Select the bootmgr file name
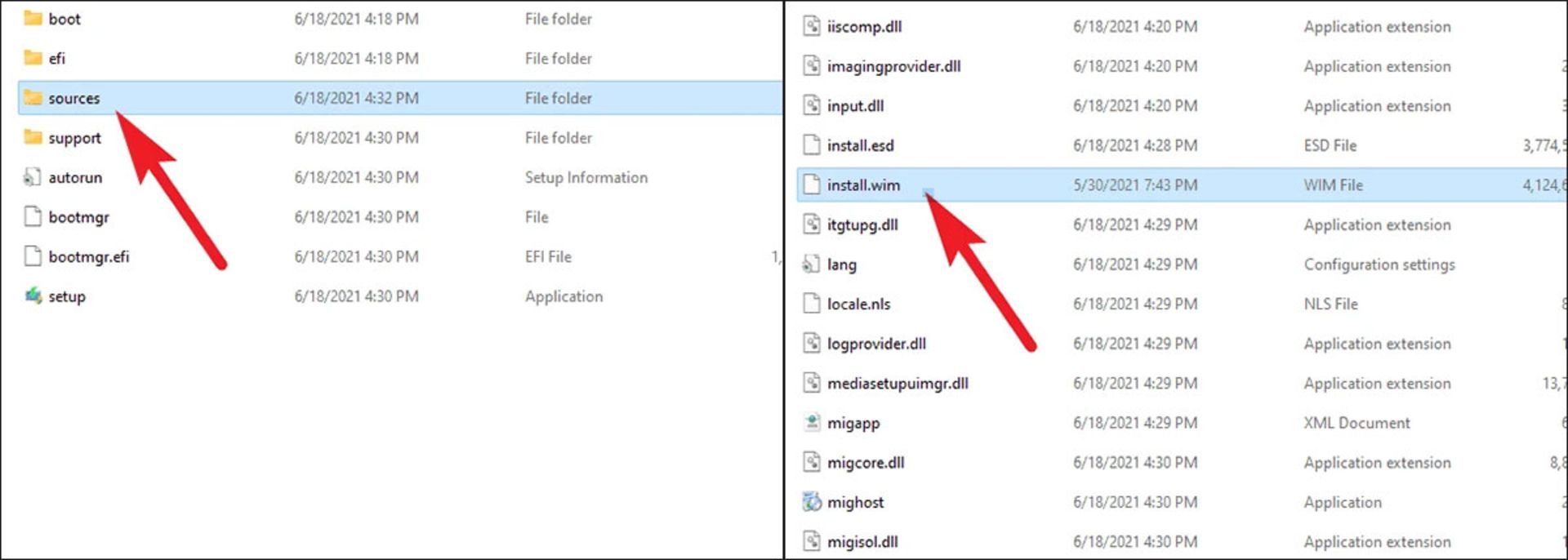The height and width of the screenshot is (560, 1568). point(78,217)
